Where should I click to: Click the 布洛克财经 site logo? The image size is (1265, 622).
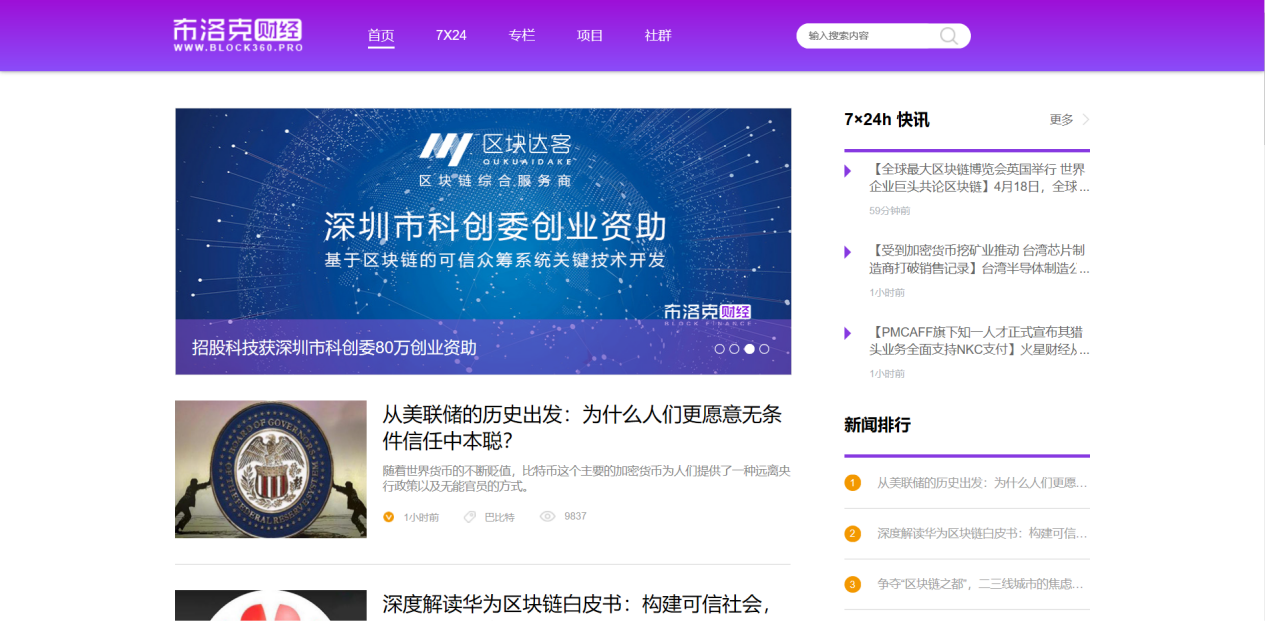tap(238, 35)
